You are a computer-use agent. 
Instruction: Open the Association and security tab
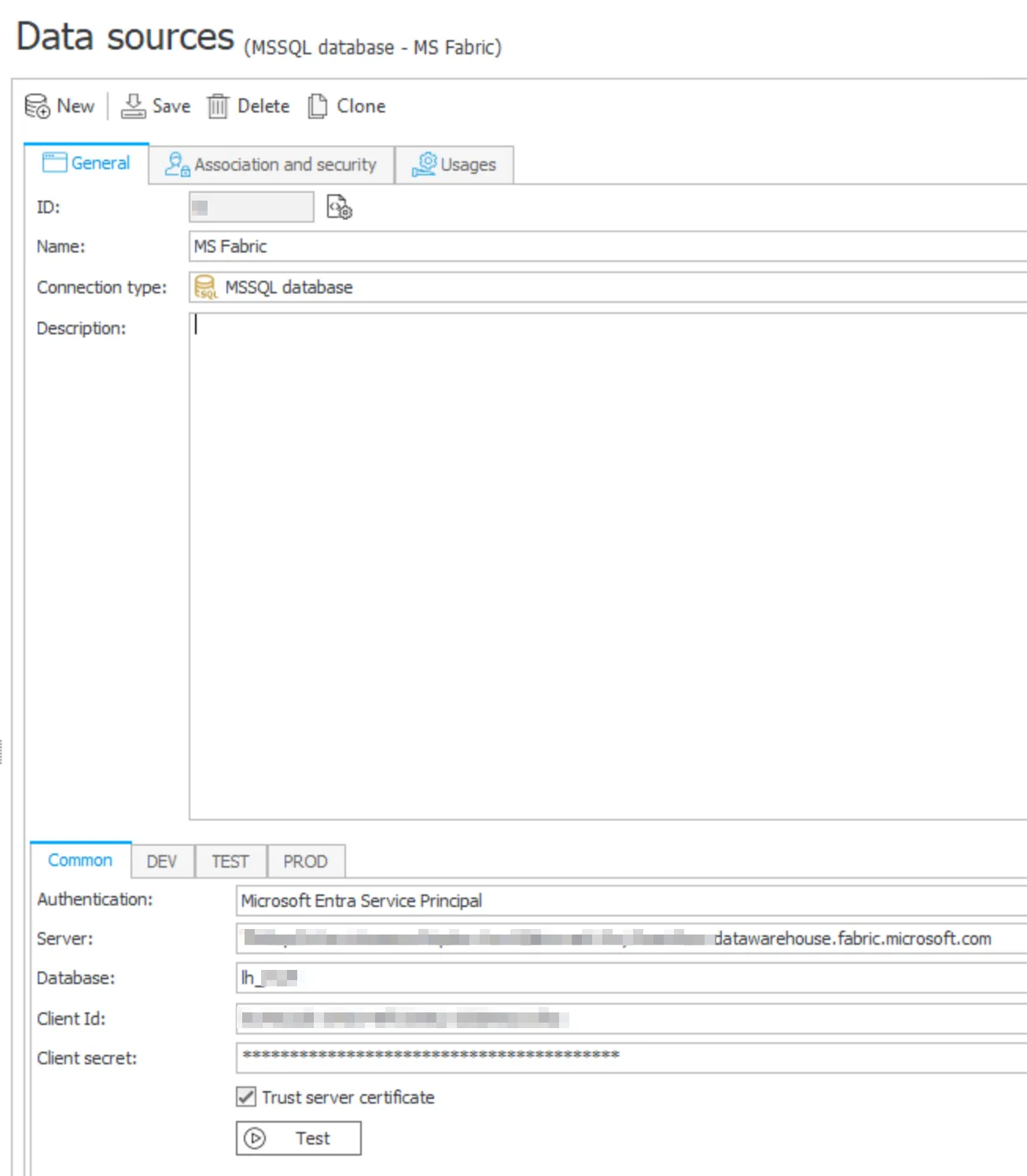coord(271,164)
